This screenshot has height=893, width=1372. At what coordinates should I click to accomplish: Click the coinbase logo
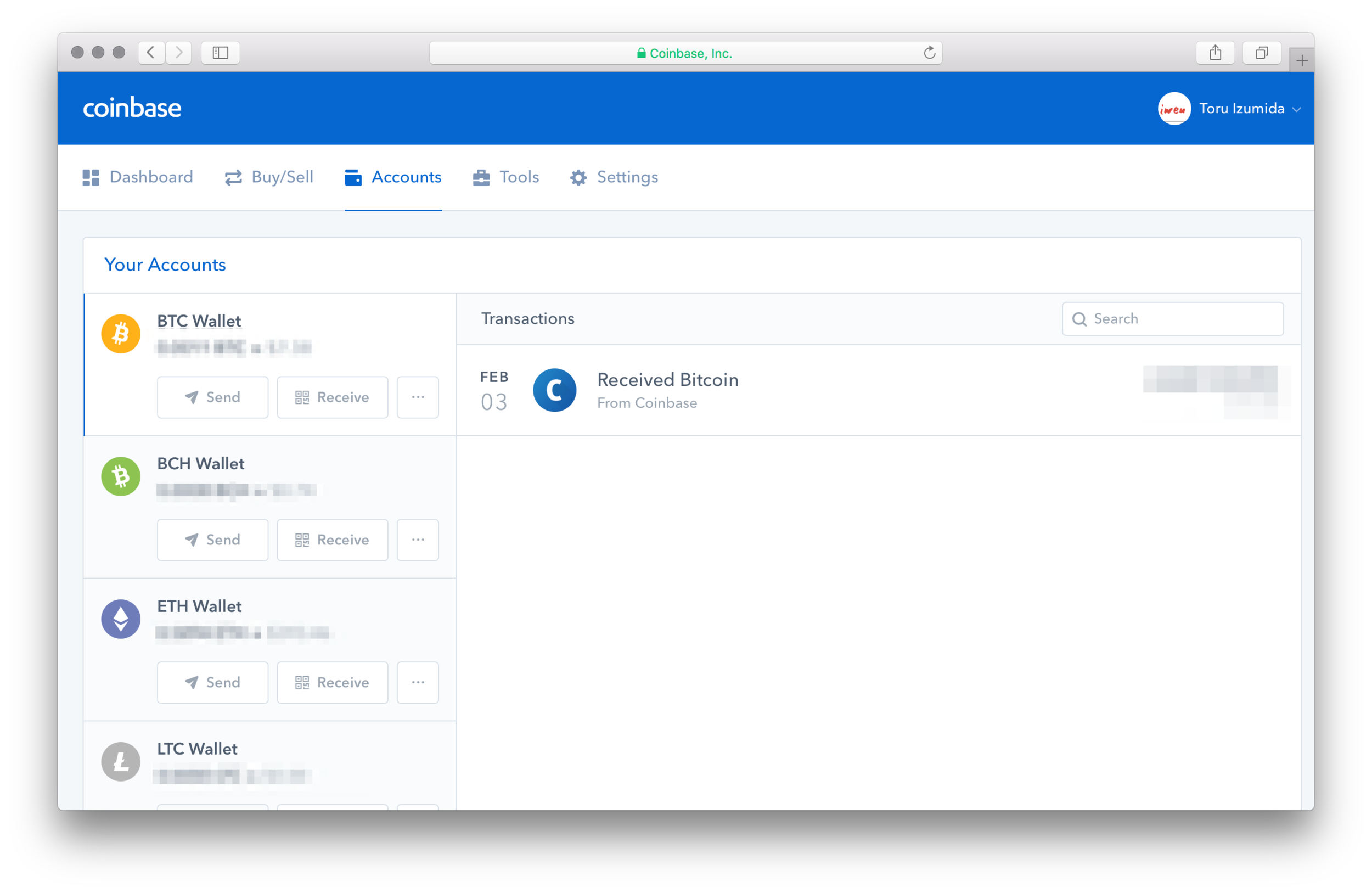(132, 108)
